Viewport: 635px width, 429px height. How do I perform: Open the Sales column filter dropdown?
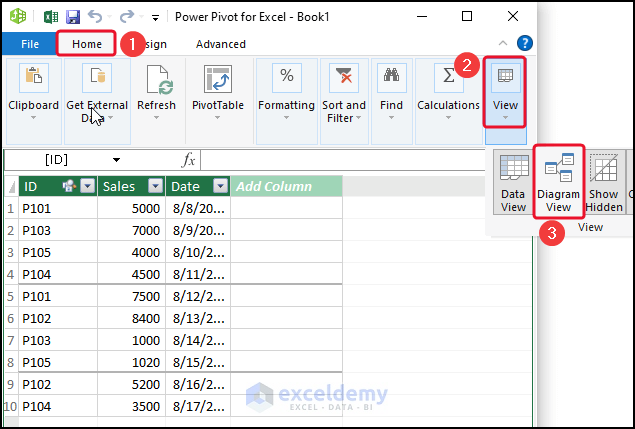(x=156, y=186)
